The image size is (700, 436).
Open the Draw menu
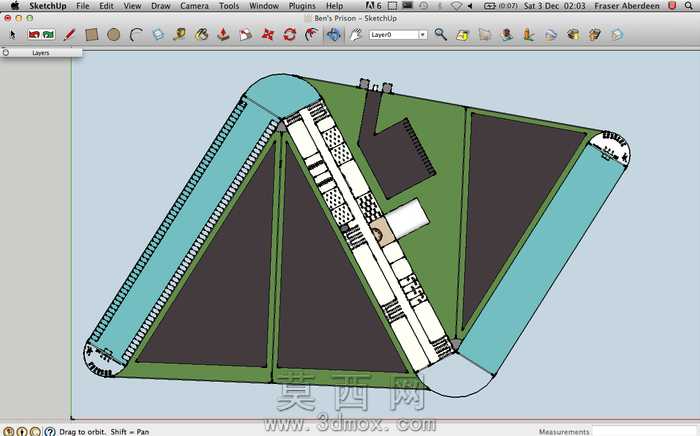click(161, 6)
